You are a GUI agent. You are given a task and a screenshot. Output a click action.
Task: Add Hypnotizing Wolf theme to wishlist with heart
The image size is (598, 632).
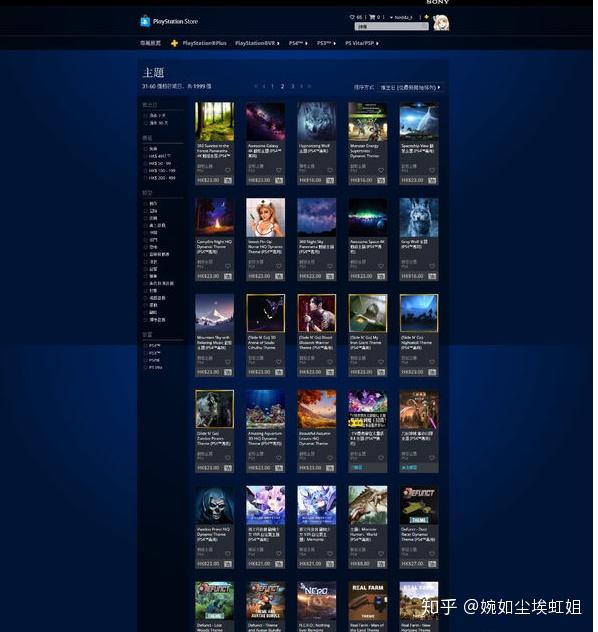330,170
